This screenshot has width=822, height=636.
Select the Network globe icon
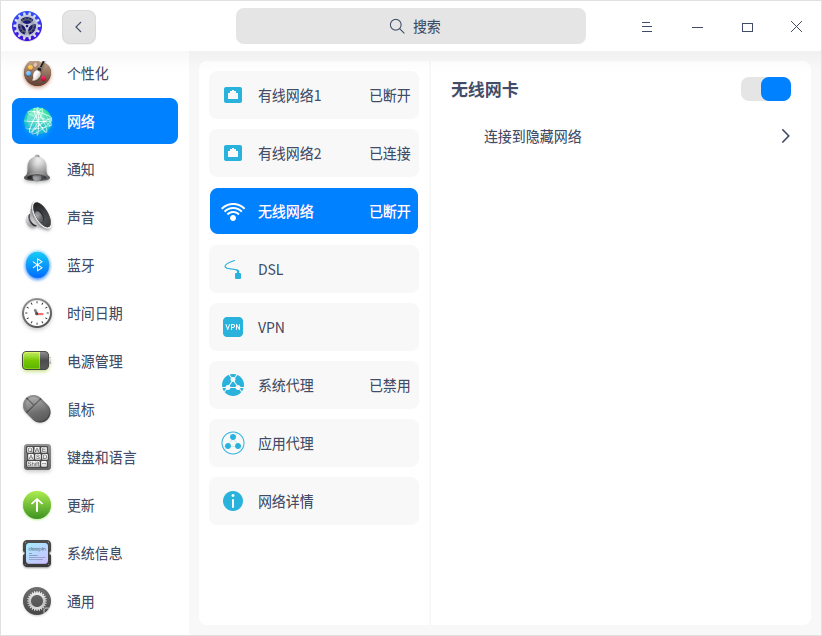point(38,121)
